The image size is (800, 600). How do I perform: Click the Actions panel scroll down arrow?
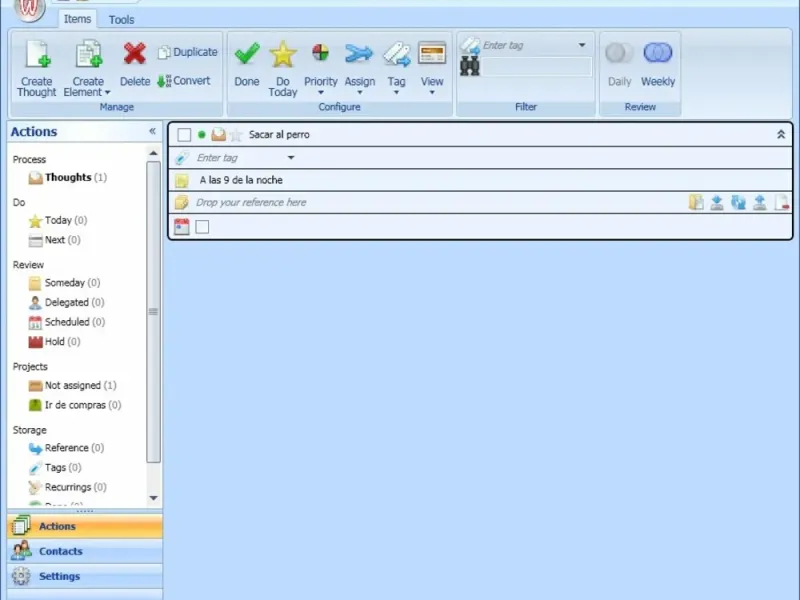[x=153, y=498]
